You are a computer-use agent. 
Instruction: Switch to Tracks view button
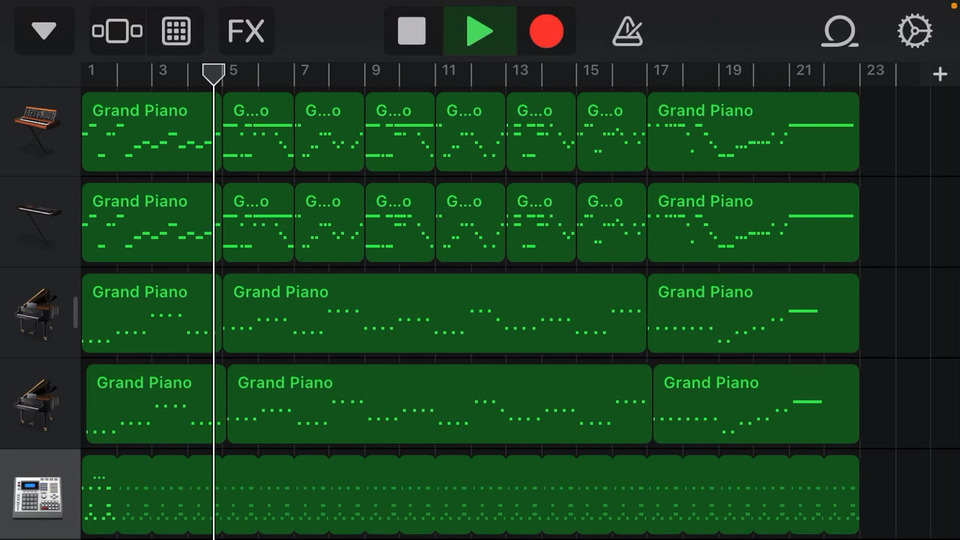point(117,31)
